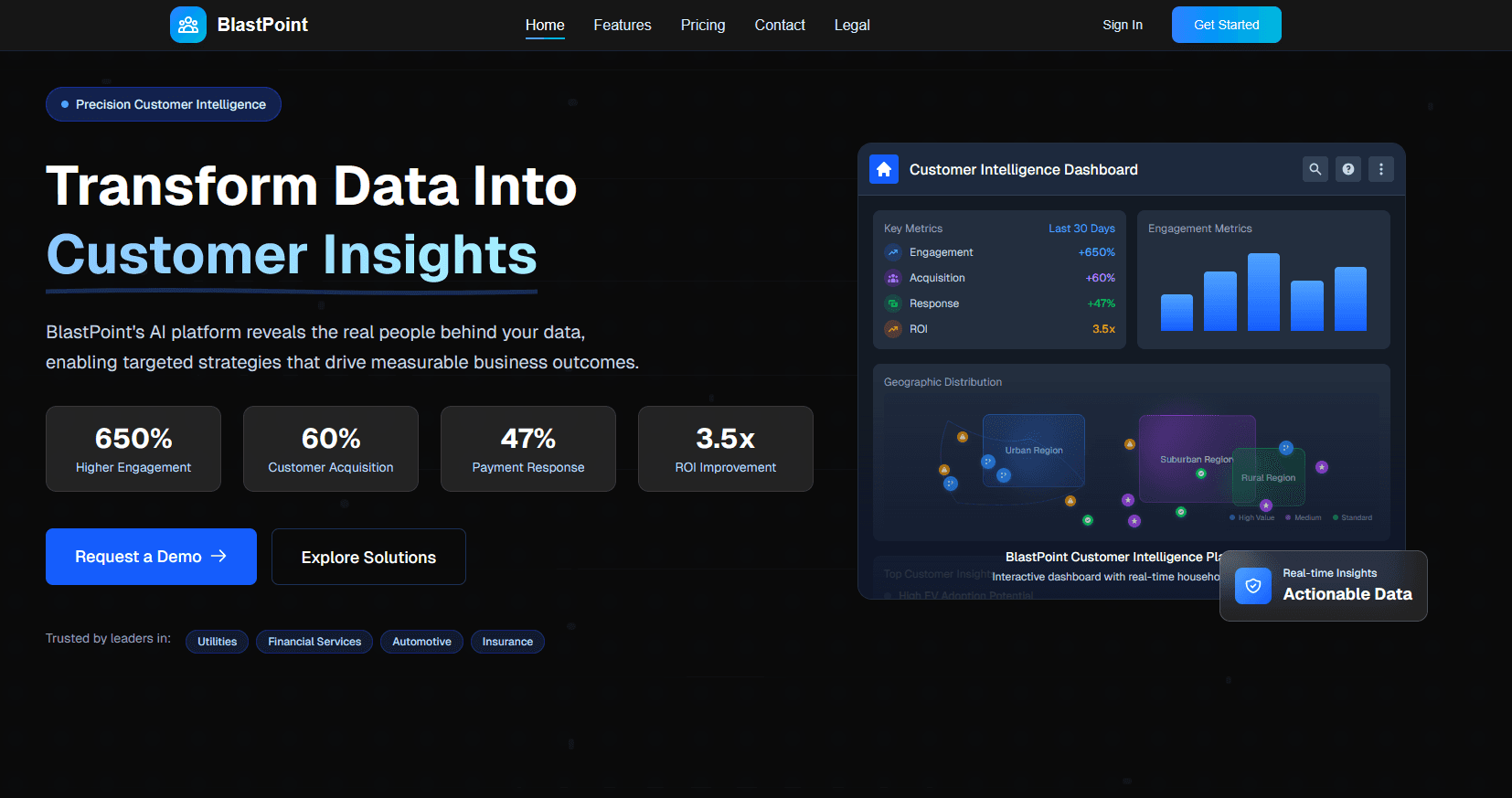1512x798 pixels.
Task: Click the Sign In link
Action: (1122, 25)
